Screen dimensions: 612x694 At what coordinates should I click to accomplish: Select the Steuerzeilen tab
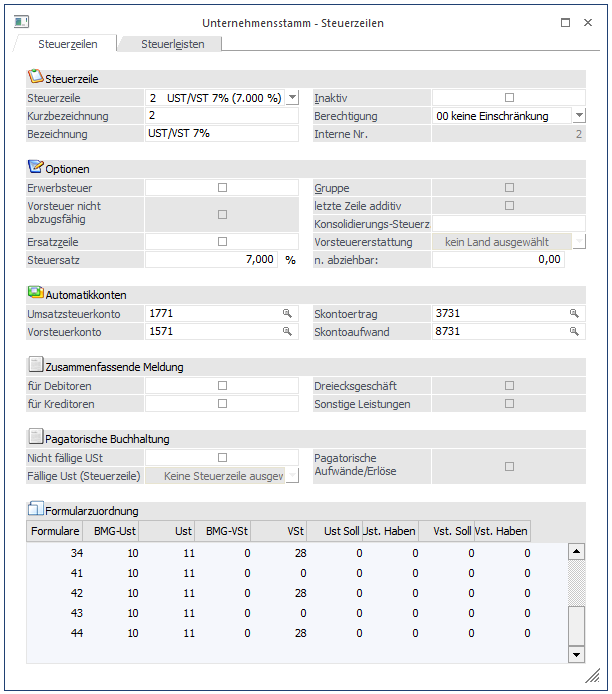coord(66,44)
